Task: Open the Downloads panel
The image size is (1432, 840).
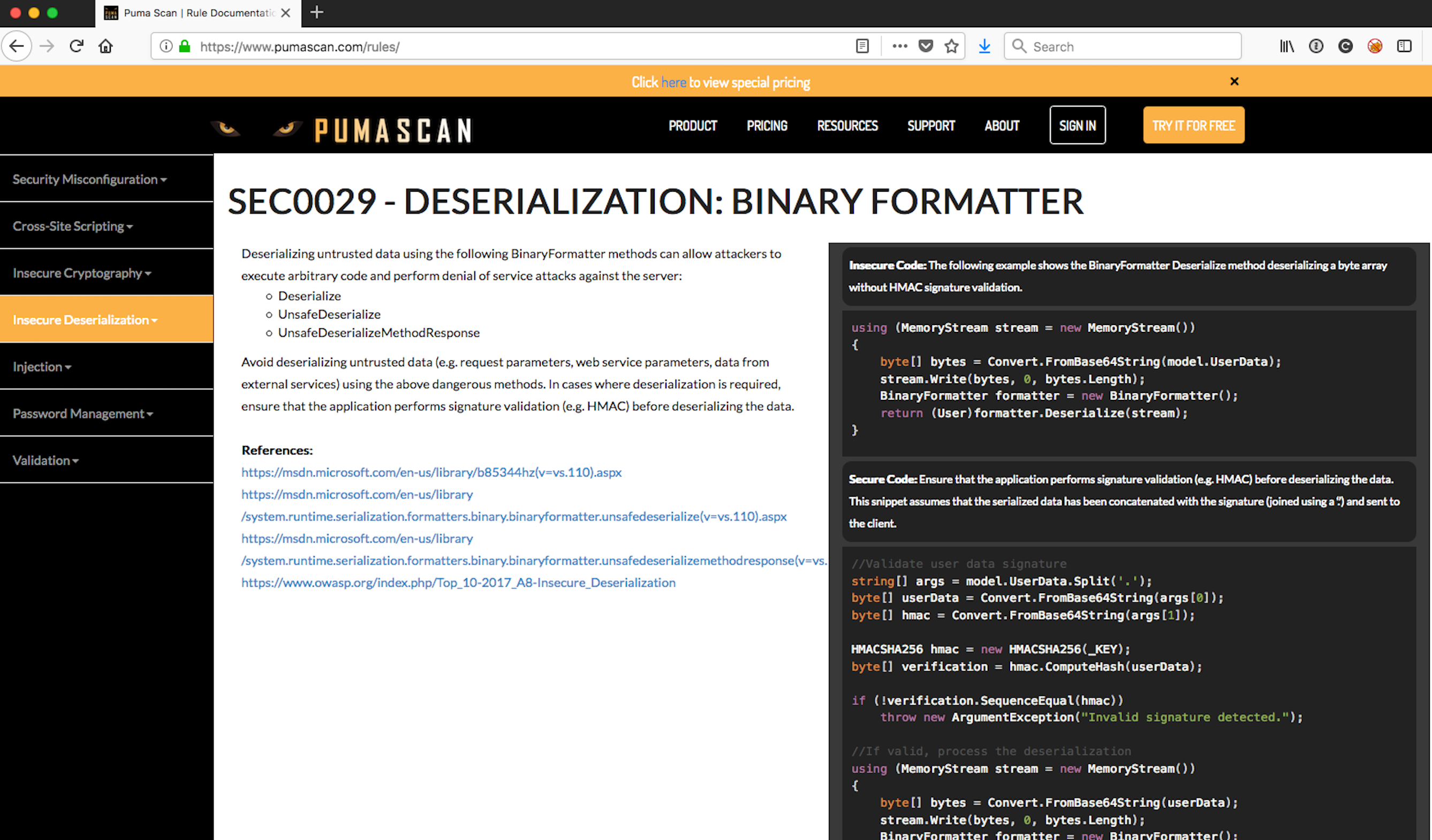Action: click(984, 46)
